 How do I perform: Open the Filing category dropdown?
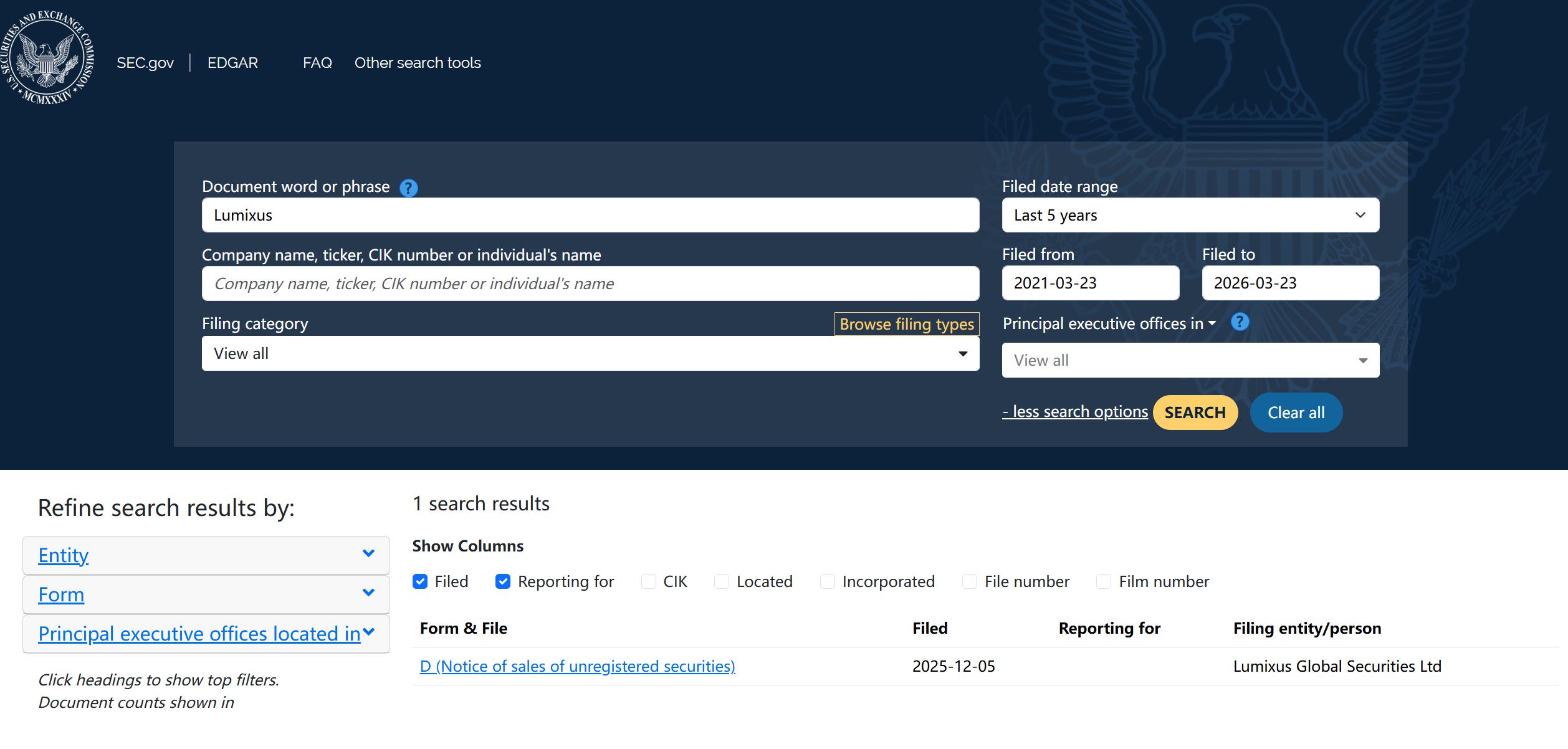point(590,353)
